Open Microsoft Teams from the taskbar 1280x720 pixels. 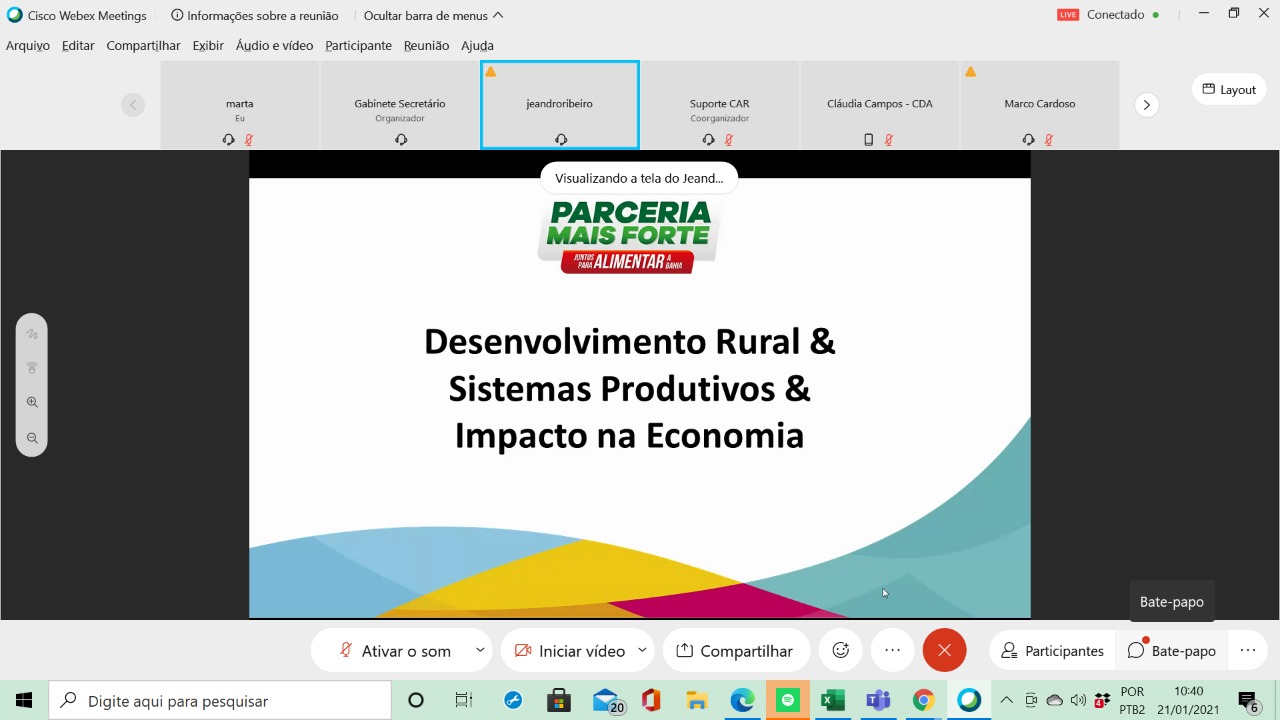pyautogui.click(x=878, y=701)
